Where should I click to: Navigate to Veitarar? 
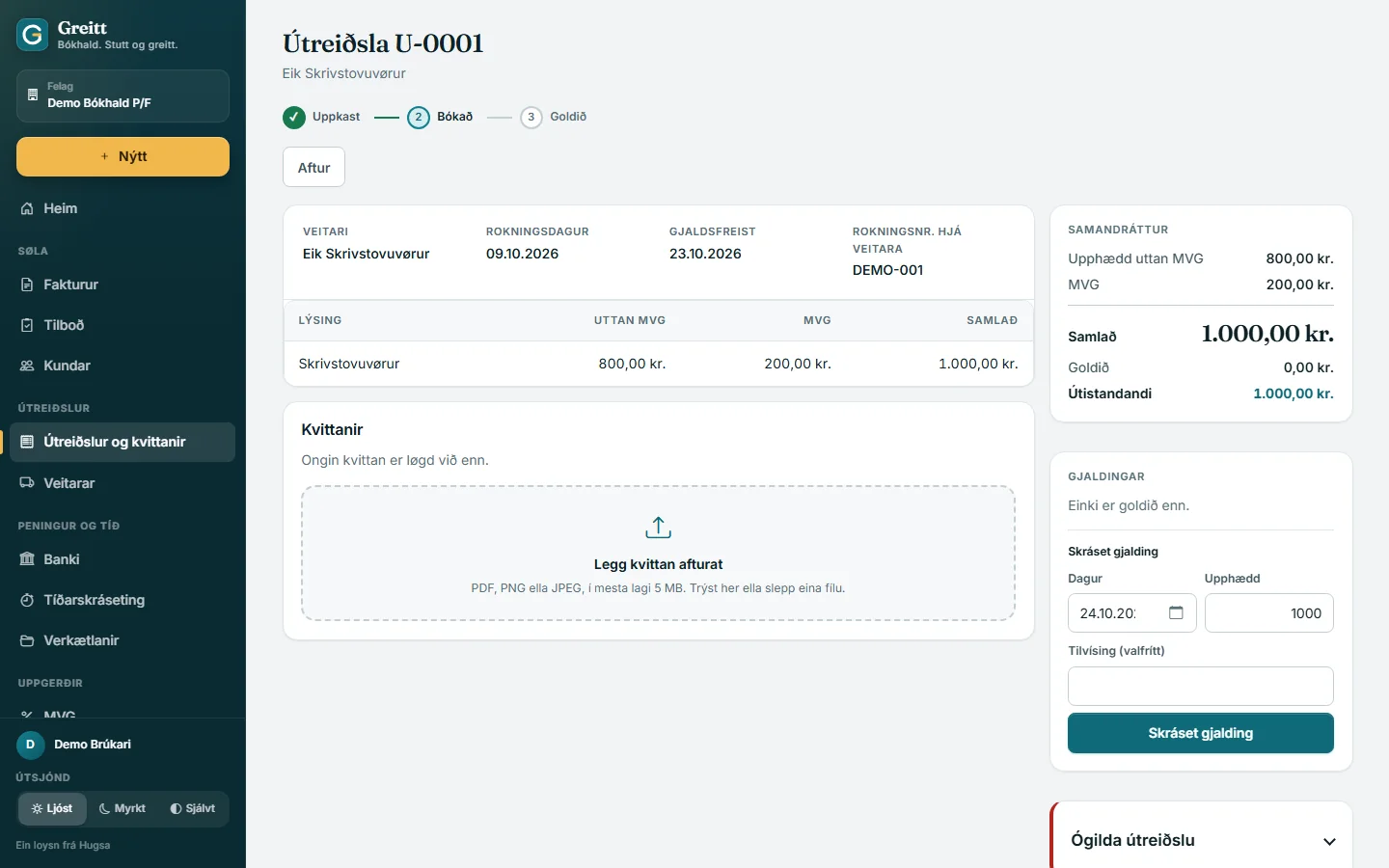(x=123, y=483)
